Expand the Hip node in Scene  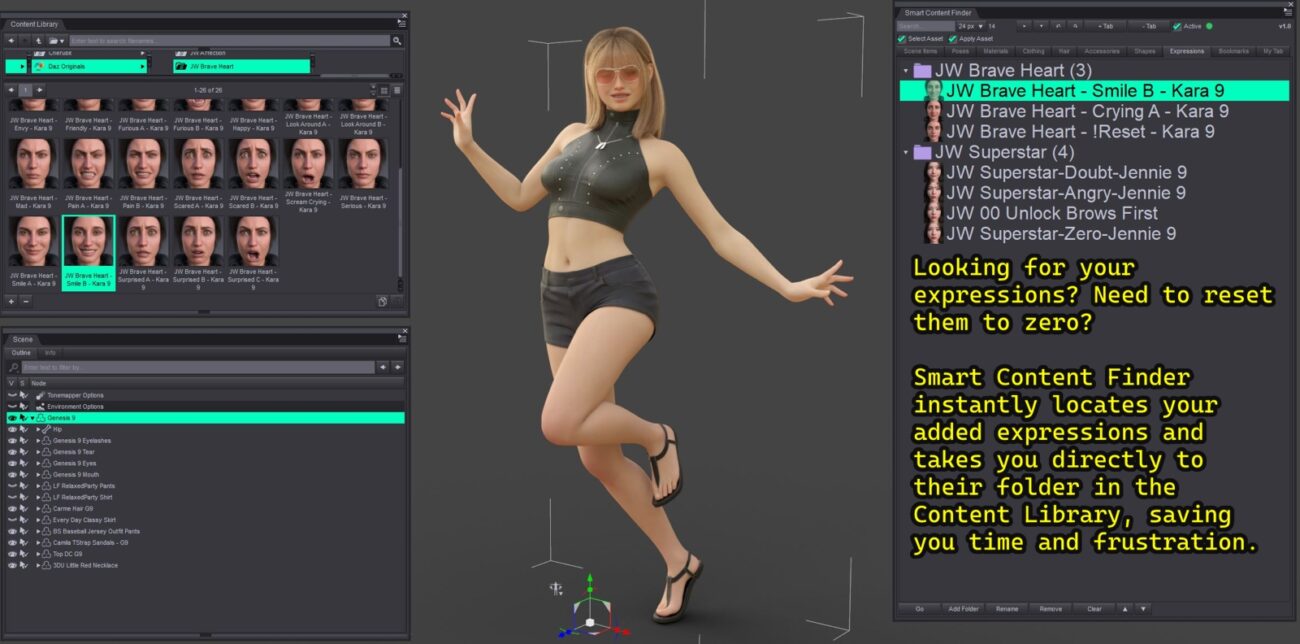38,429
